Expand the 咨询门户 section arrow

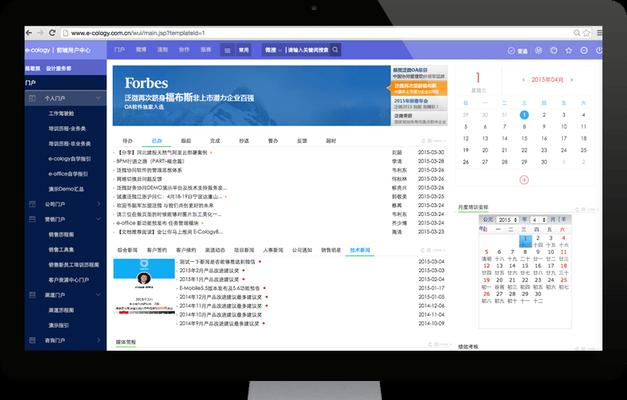[x=99, y=340]
